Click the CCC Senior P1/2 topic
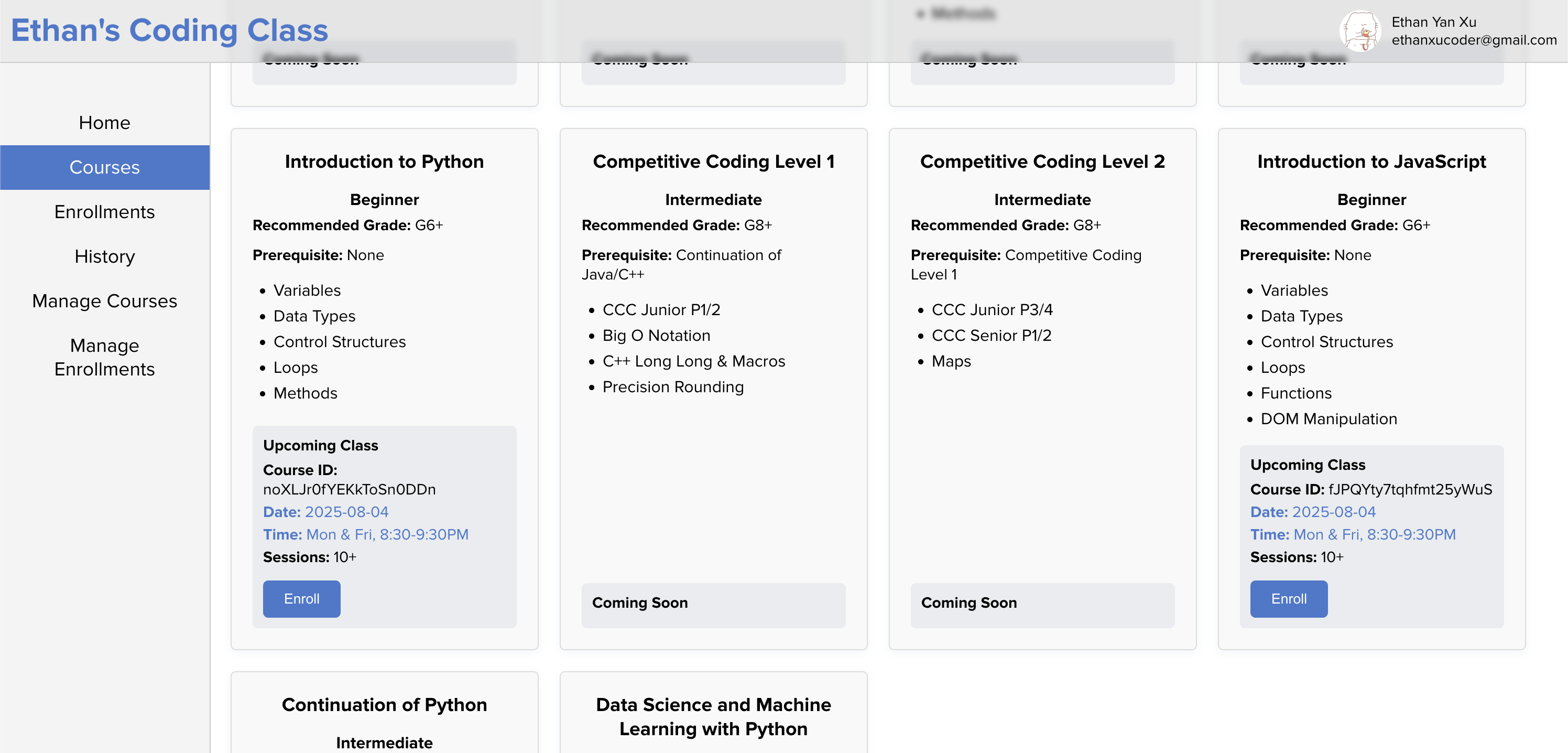Image resolution: width=1568 pixels, height=753 pixels. (x=991, y=336)
